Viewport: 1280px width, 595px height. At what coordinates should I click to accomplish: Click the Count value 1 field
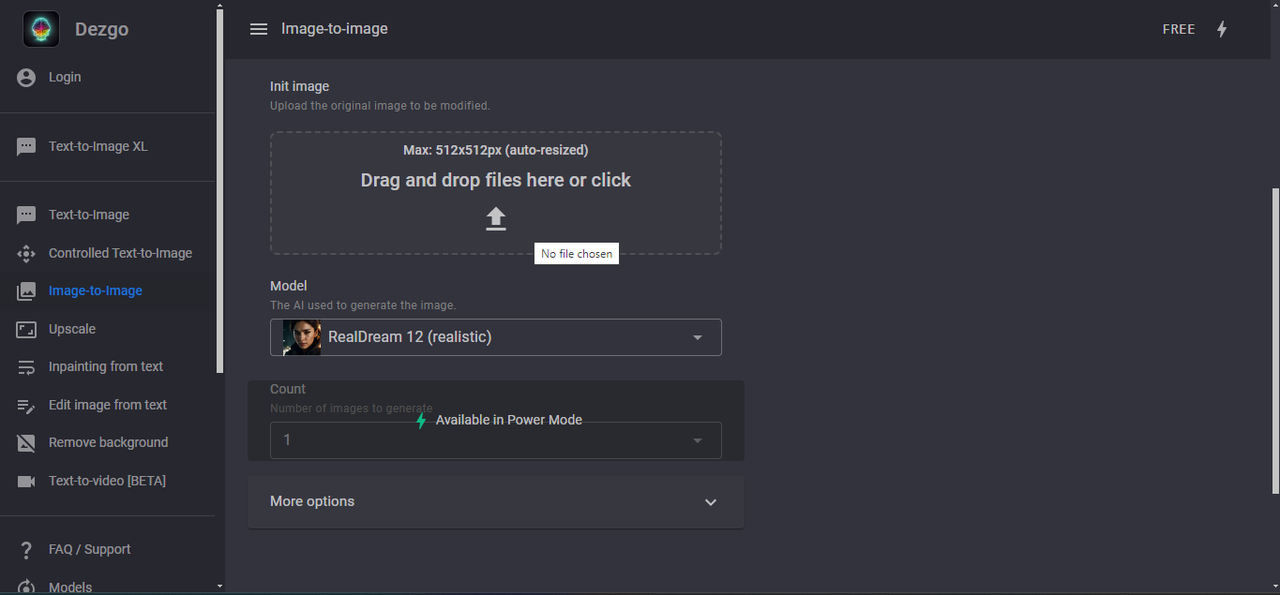496,440
